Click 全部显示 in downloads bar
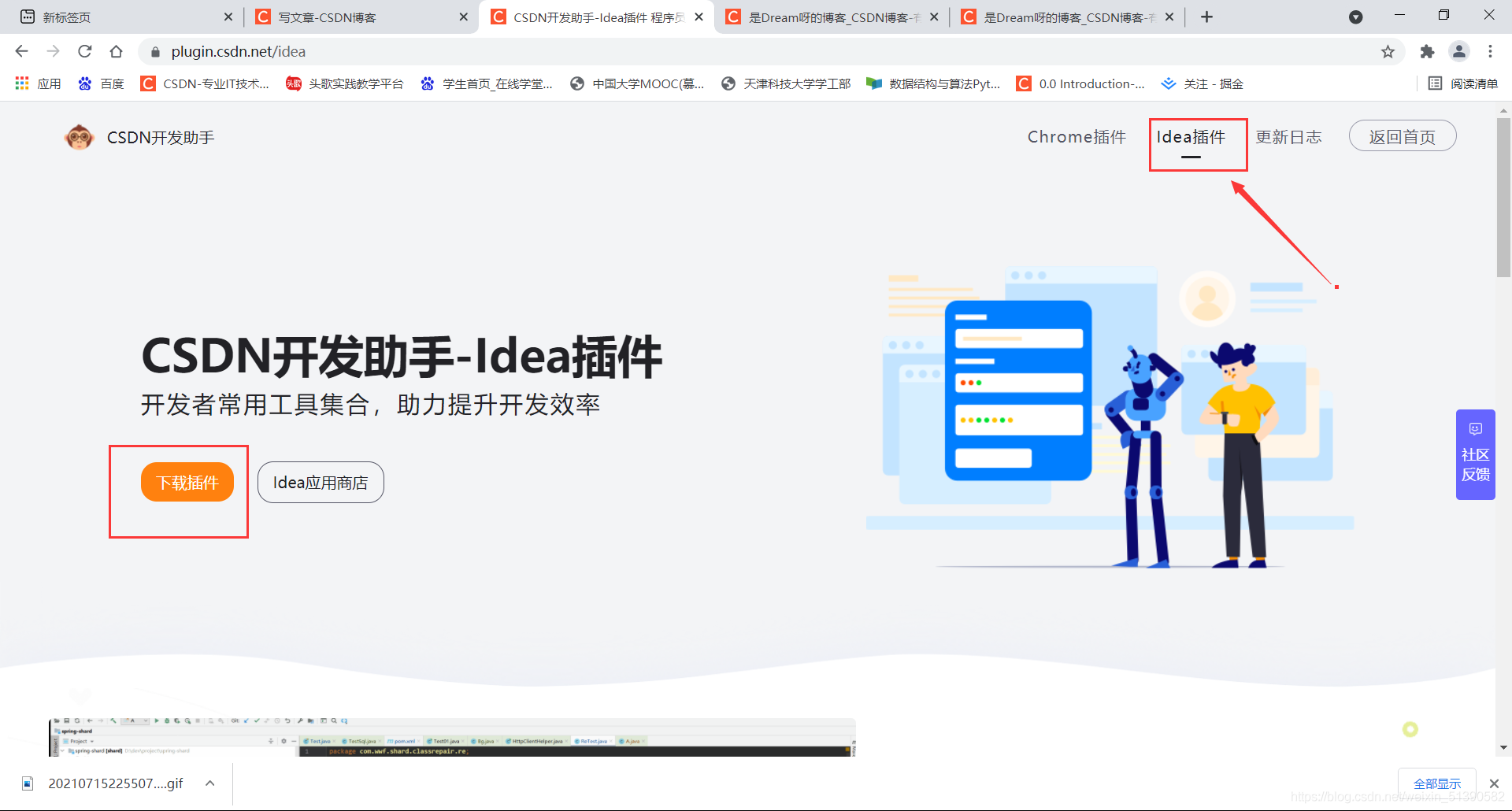The width and height of the screenshot is (1512, 811). [1437, 783]
